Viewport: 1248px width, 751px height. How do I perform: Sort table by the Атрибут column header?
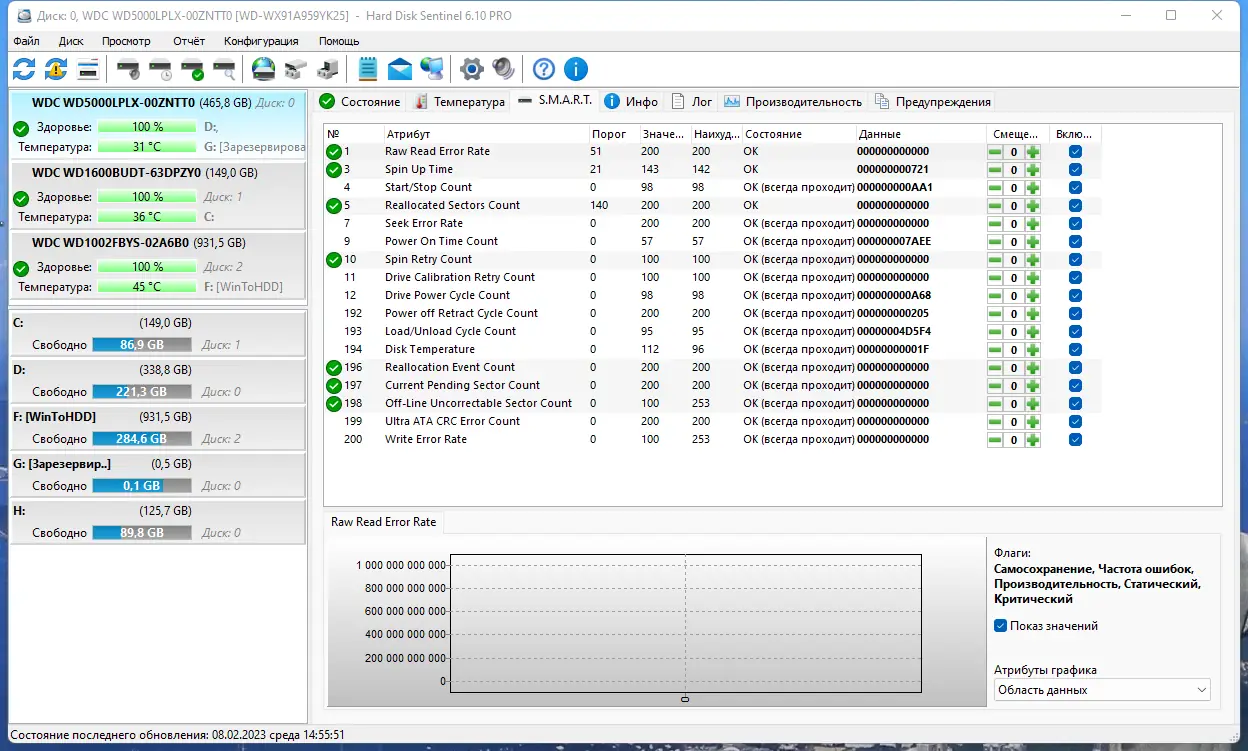(486, 134)
